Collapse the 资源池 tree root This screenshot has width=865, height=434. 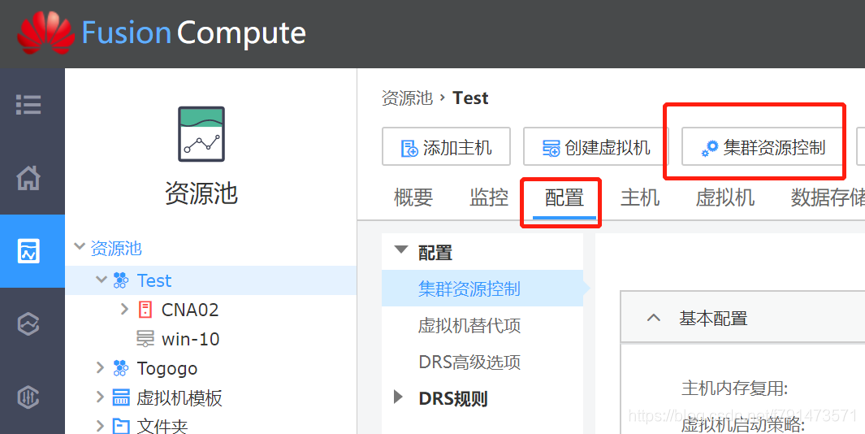[79, 247]
